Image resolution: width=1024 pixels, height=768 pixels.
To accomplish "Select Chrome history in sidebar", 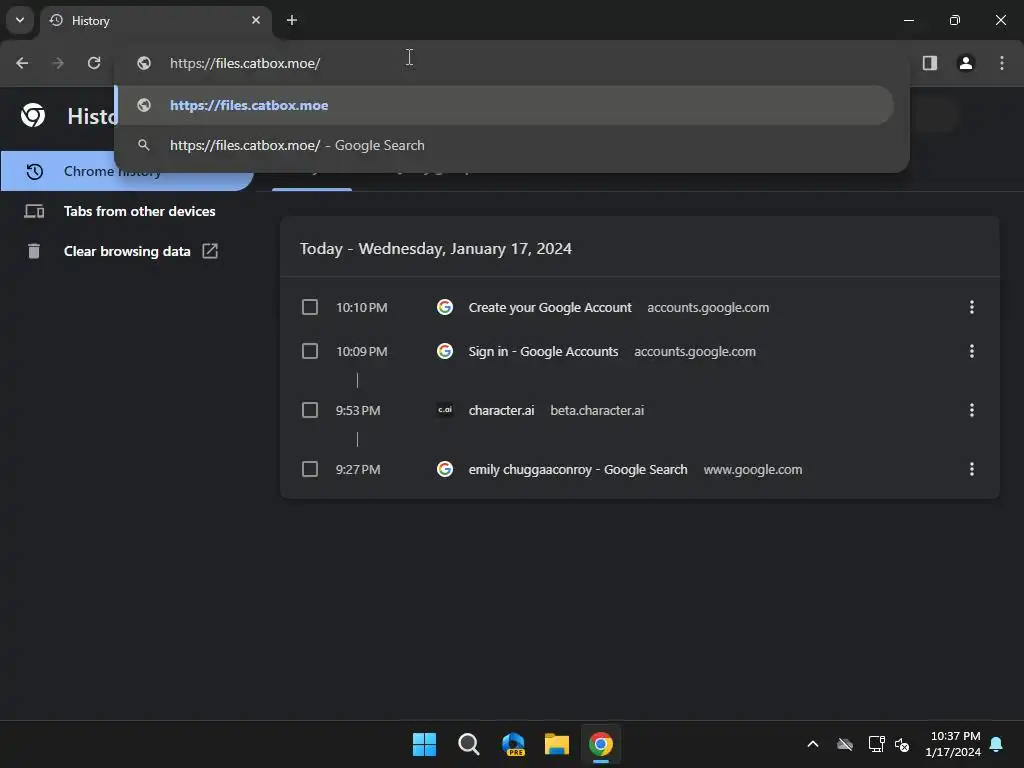I will pyautogui.click(x=127, y=171).
